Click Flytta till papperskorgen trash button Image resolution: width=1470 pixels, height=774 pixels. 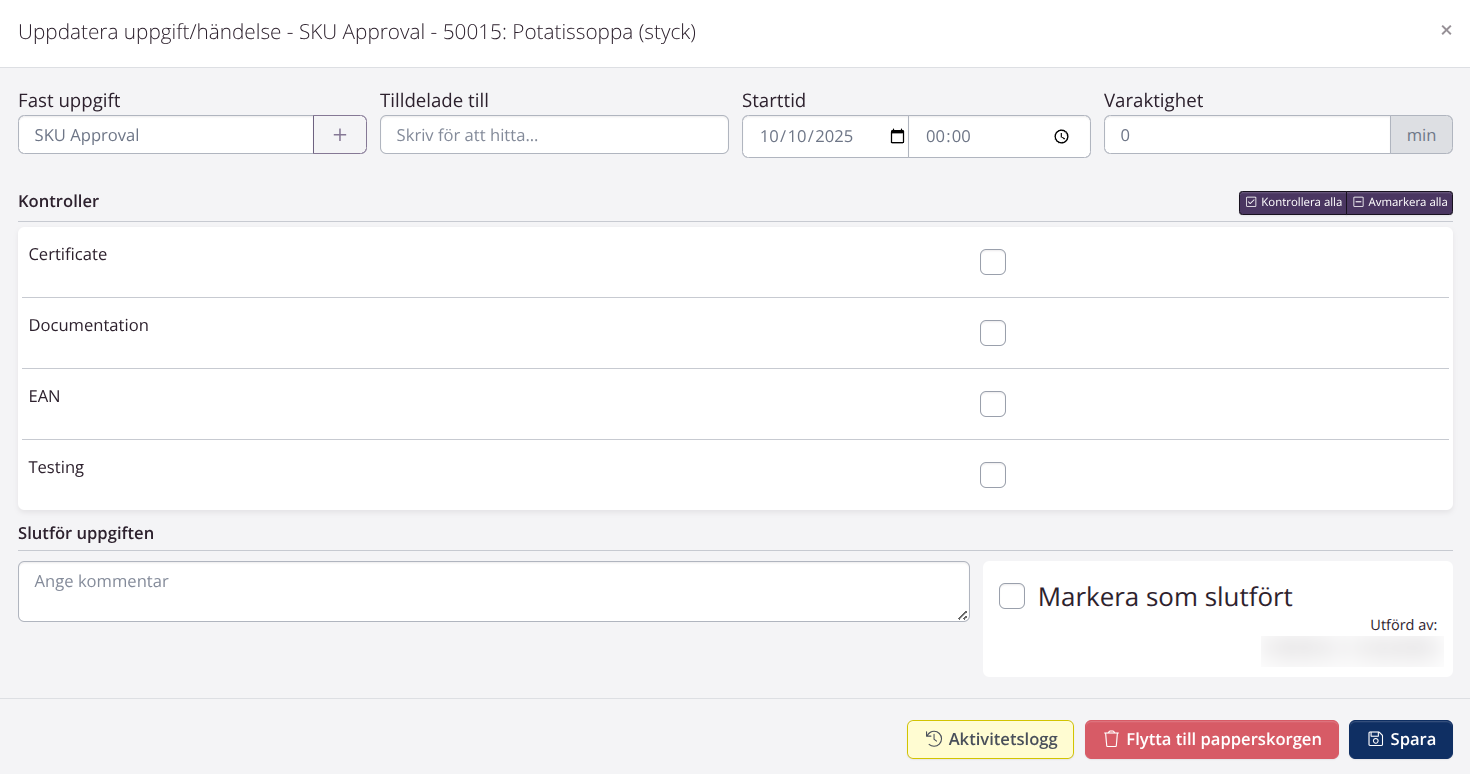click(1211, 739)
